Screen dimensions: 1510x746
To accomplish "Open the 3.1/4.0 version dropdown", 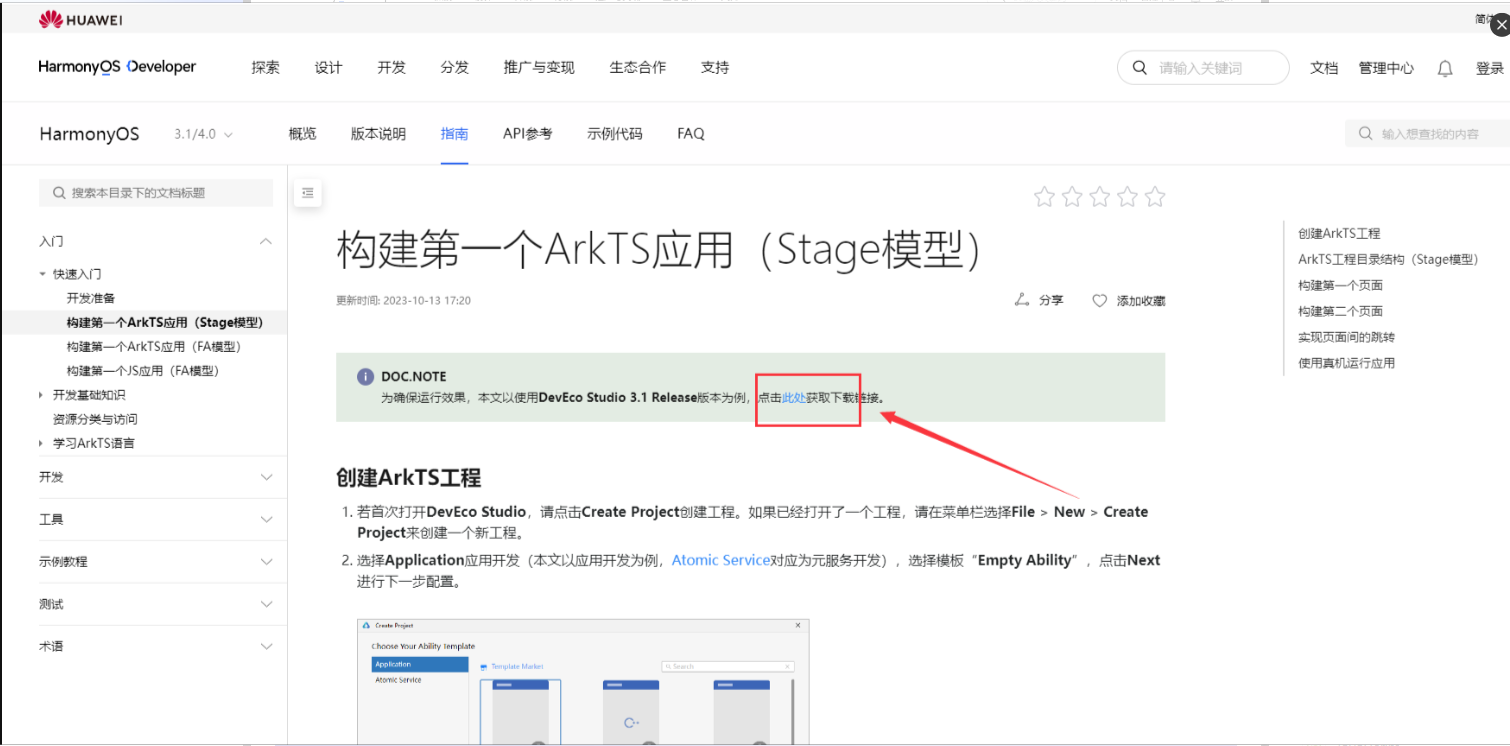I will point(203,134).
